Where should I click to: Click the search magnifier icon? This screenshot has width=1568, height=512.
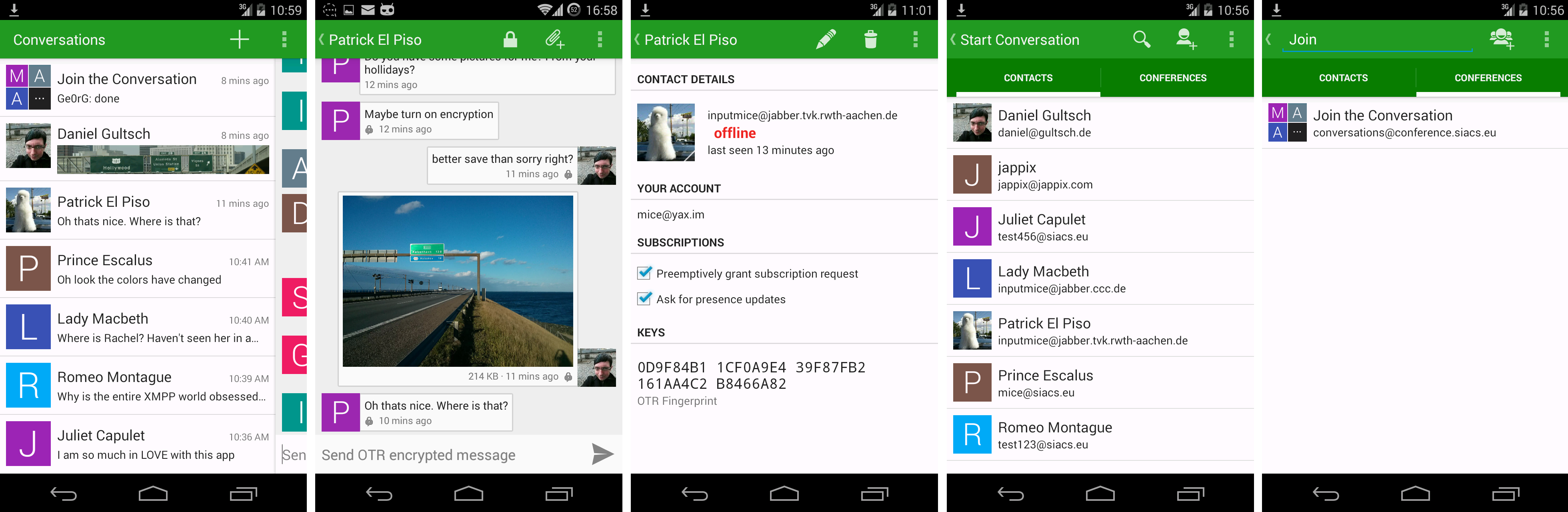coord(1141,40)
